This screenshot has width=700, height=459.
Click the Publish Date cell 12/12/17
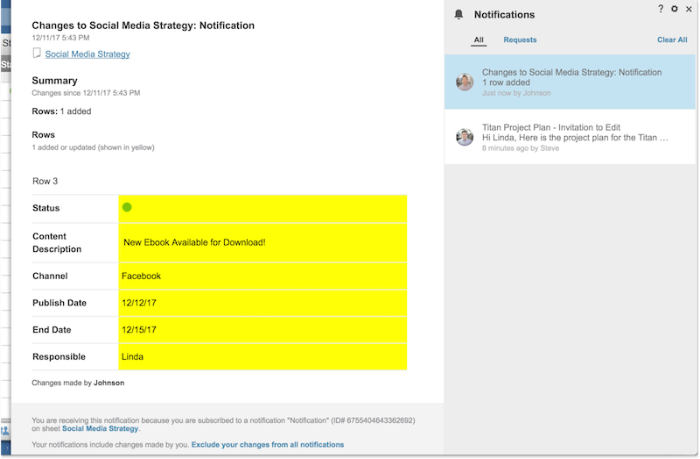(x=262, y=303)
